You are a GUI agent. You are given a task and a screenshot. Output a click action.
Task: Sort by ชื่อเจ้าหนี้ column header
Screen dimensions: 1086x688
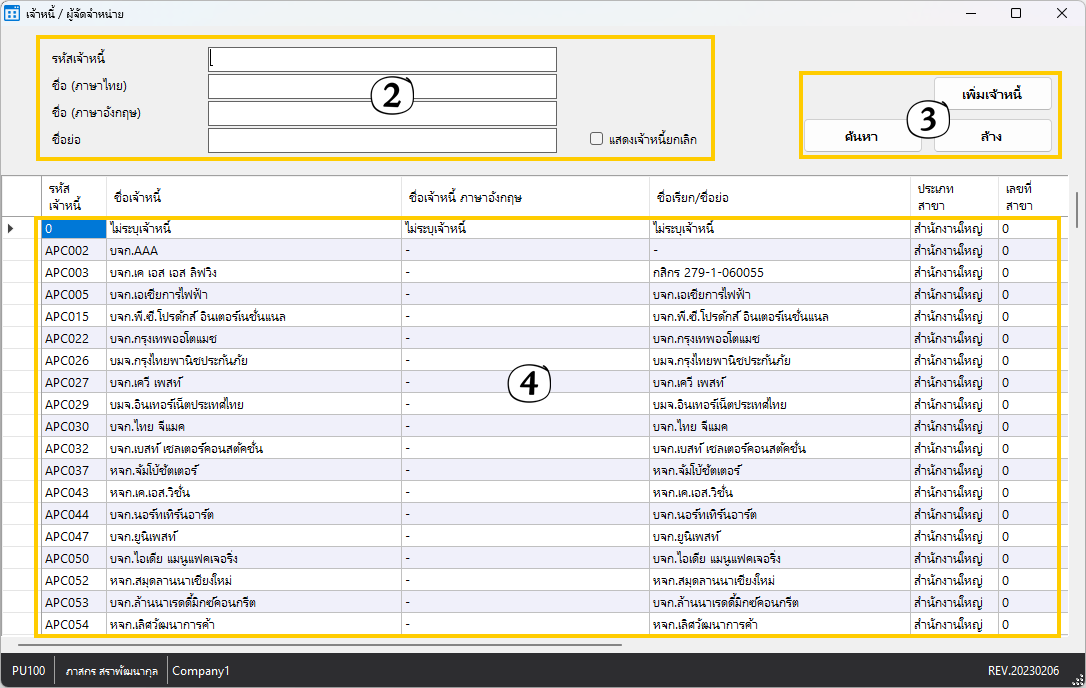254,197
